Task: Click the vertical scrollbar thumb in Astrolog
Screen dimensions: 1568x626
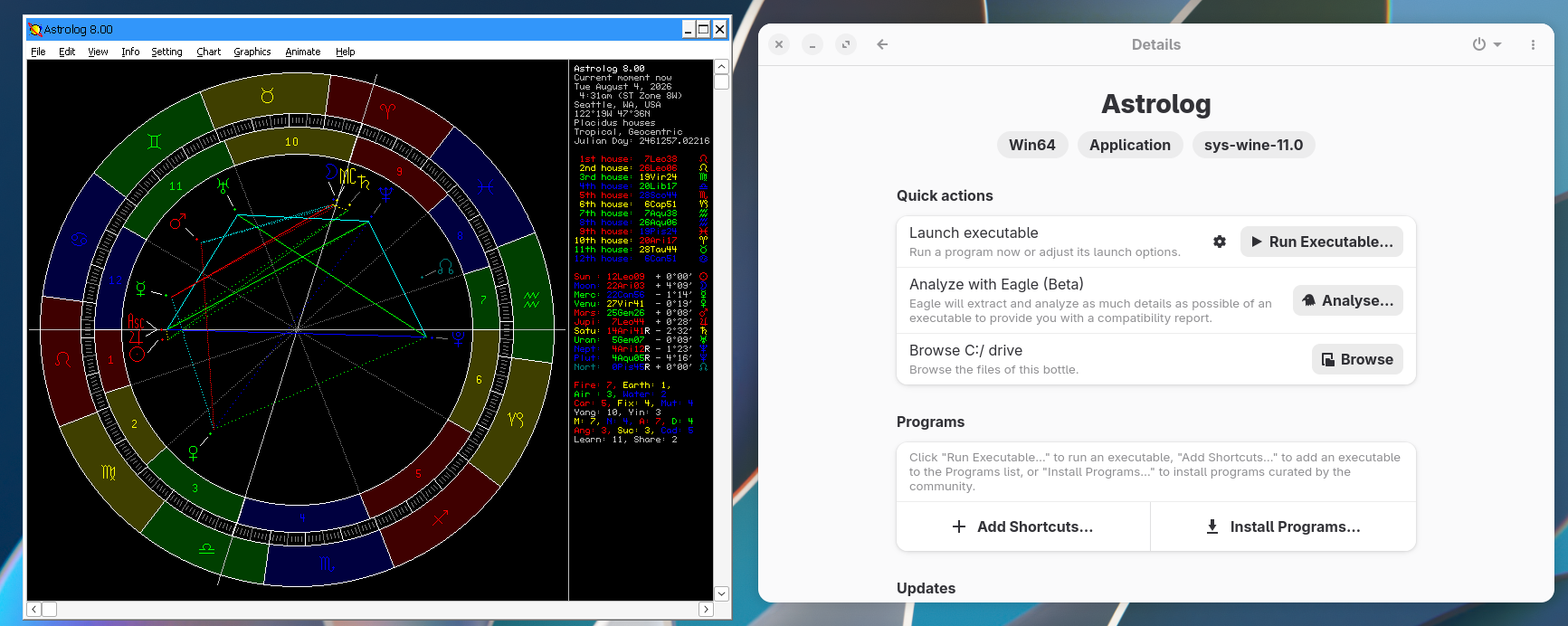Action: tap(721, 81)
